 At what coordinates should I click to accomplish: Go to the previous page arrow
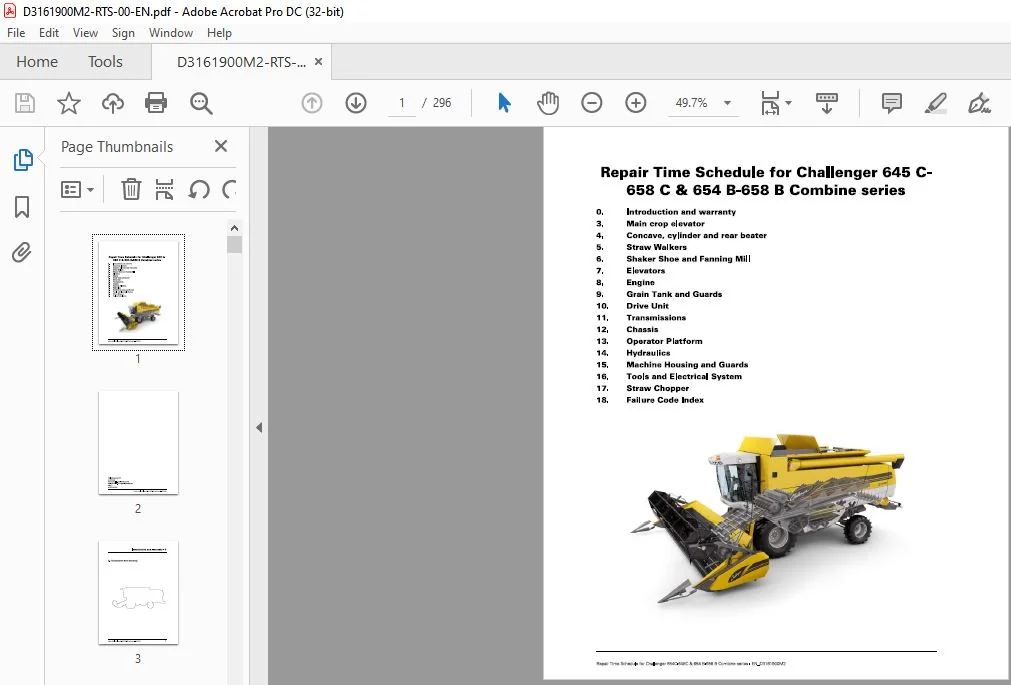312,103
